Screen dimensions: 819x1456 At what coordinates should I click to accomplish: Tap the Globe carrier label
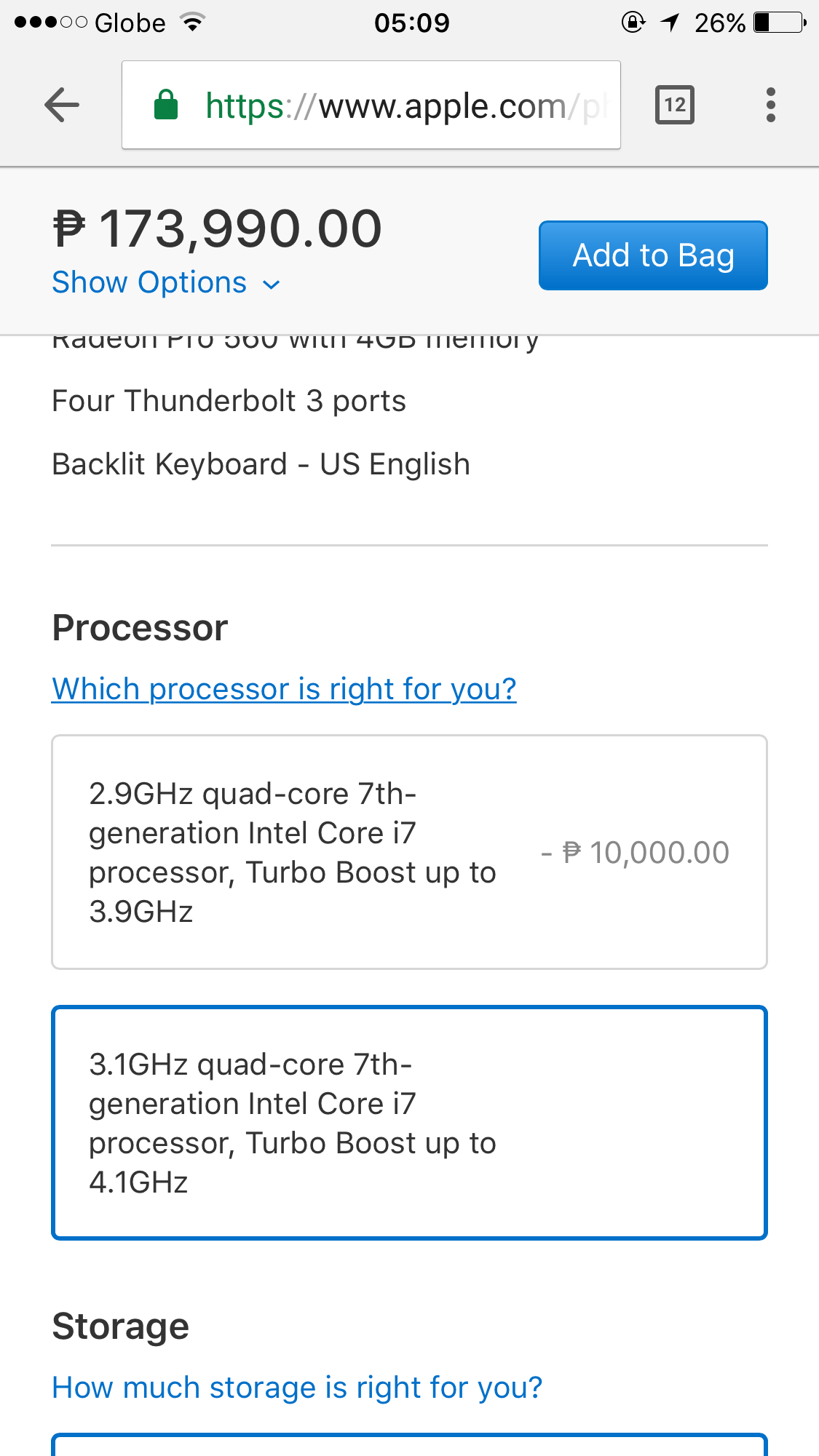130,23
